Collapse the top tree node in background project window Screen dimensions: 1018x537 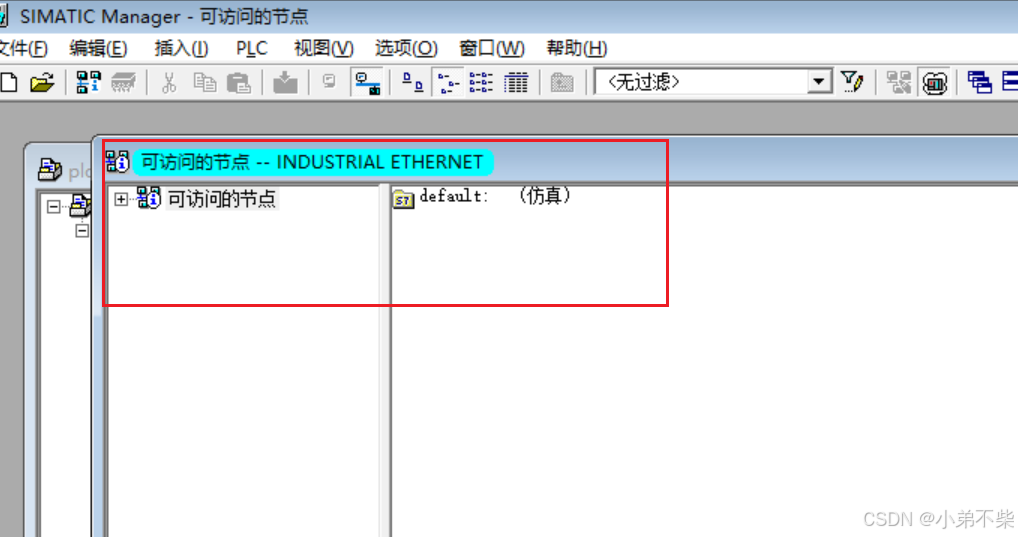54,207
